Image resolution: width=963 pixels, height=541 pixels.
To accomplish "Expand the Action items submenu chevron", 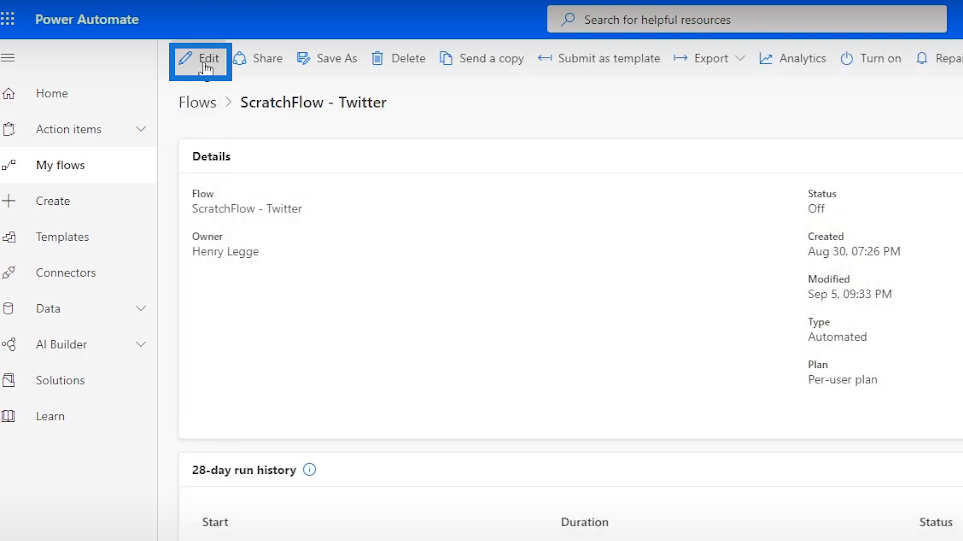I will (141, 129).
